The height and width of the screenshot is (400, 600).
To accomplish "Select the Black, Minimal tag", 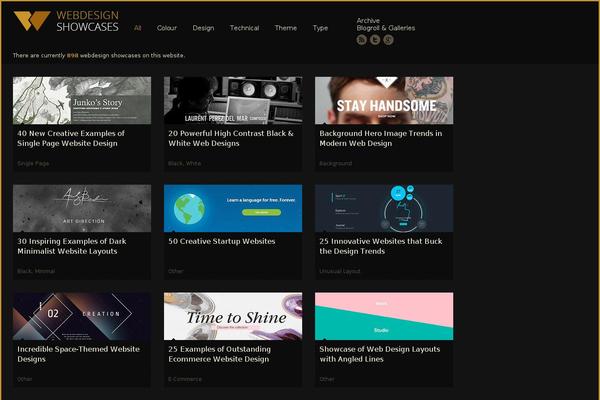I will (x=36, y=271).
